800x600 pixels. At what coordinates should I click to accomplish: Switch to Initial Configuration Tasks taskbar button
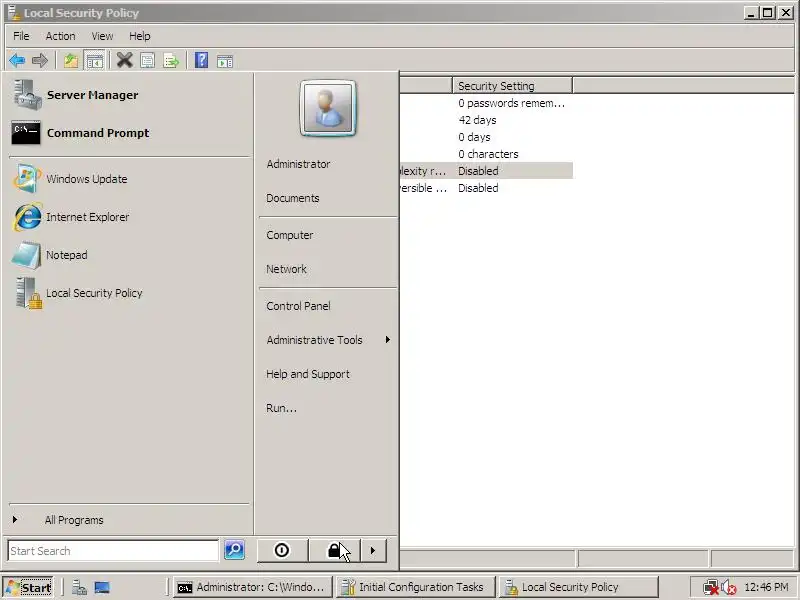pos(415,587)
